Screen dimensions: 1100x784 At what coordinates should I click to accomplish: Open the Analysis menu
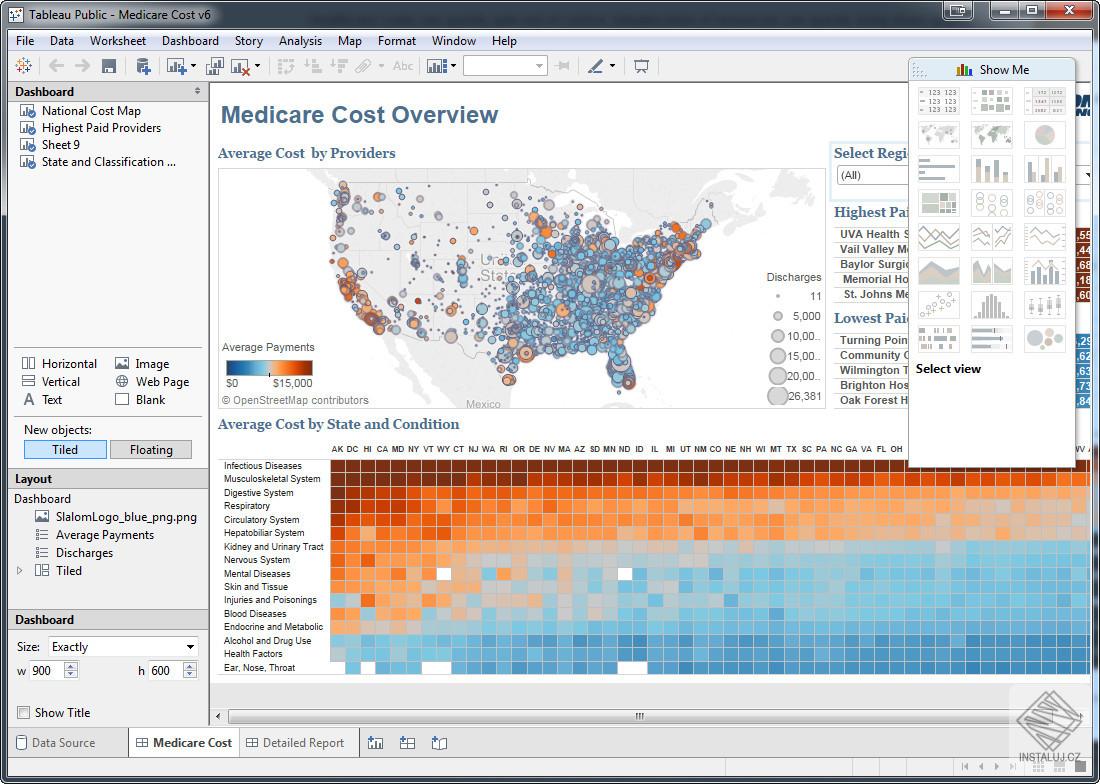[300, 41]
